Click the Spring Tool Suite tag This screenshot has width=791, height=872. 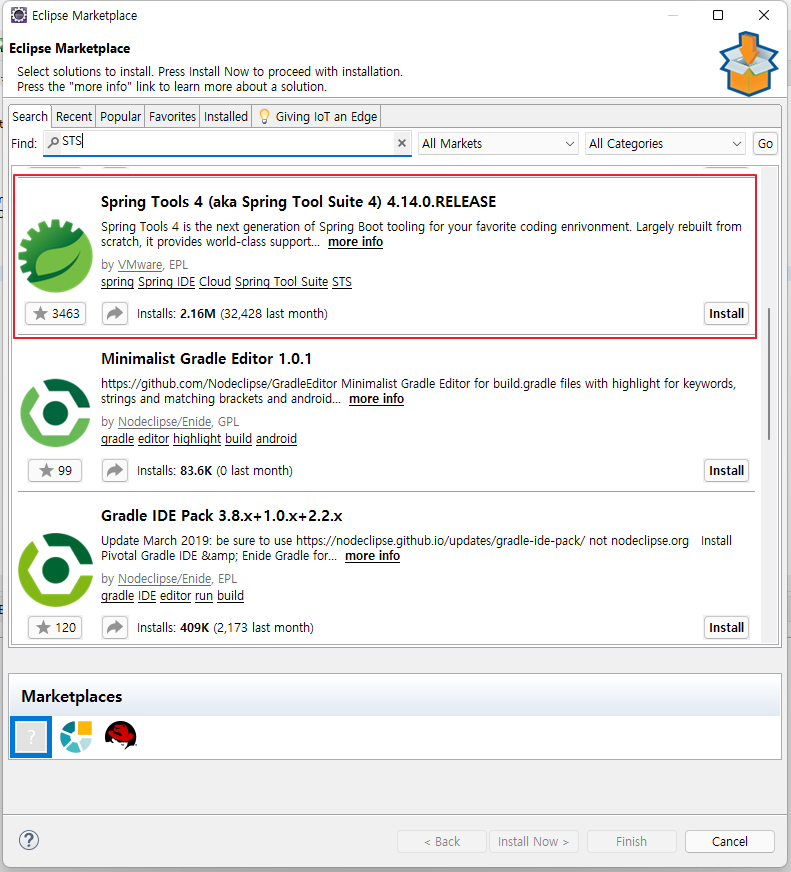click(281, 282)
